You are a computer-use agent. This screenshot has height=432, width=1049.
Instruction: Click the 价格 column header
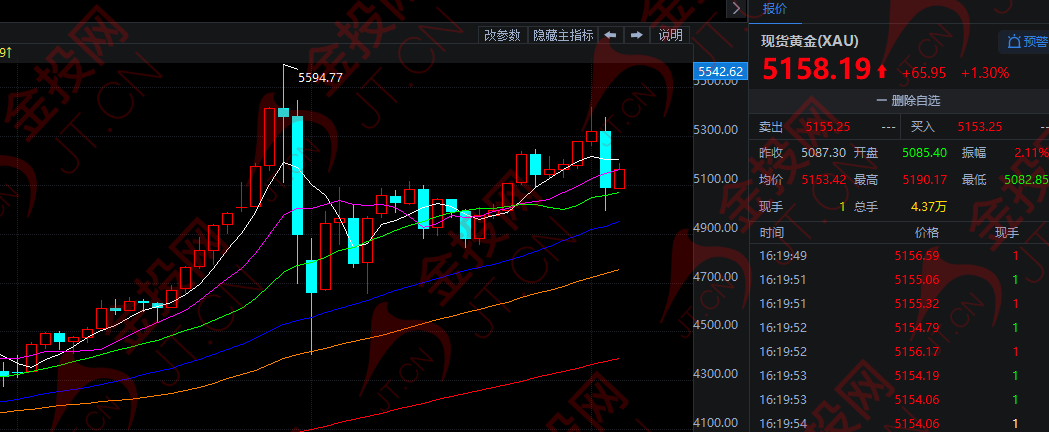927,233
